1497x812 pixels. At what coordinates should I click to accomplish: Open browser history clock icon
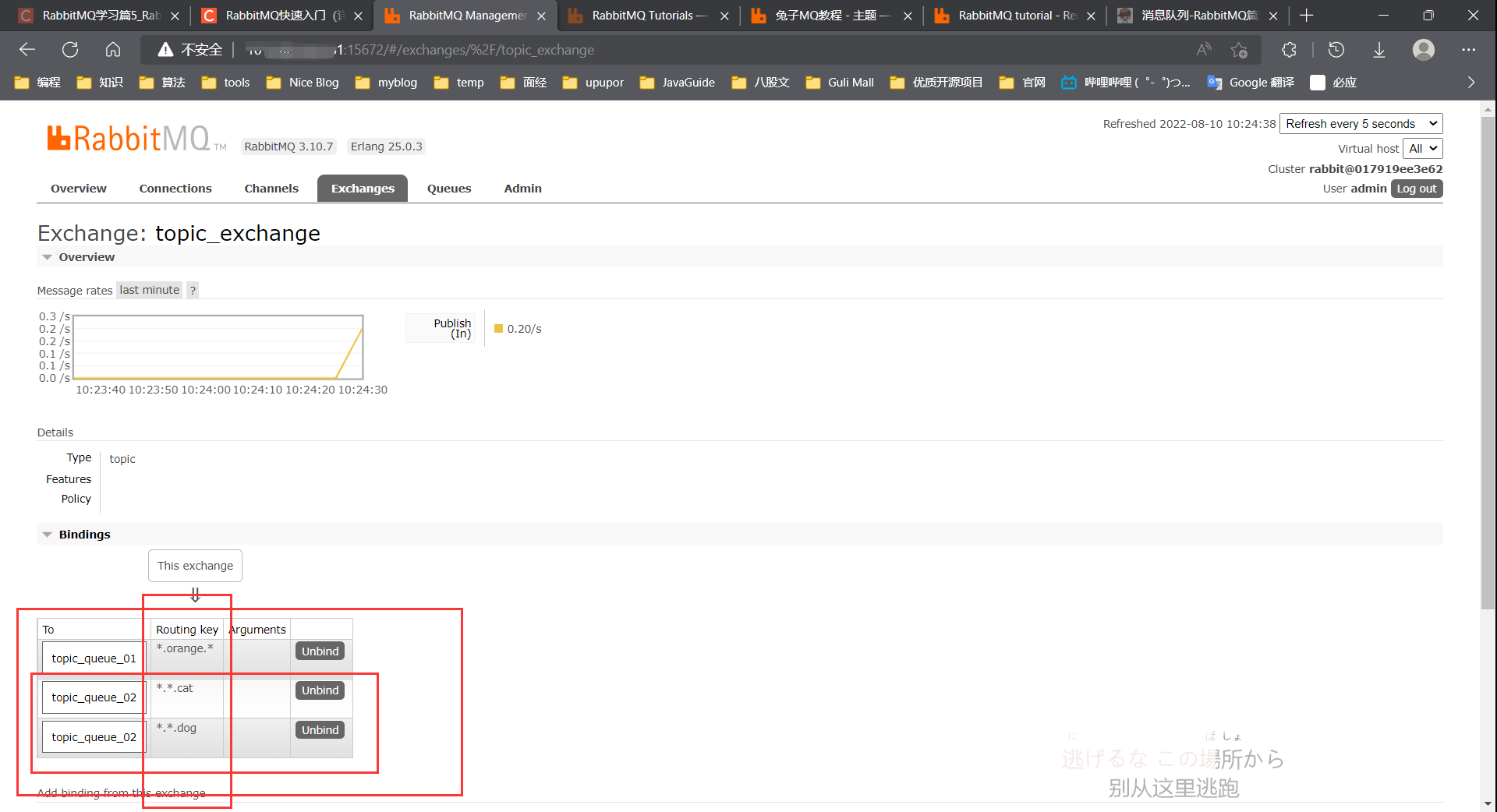[x=1336, y=50]
